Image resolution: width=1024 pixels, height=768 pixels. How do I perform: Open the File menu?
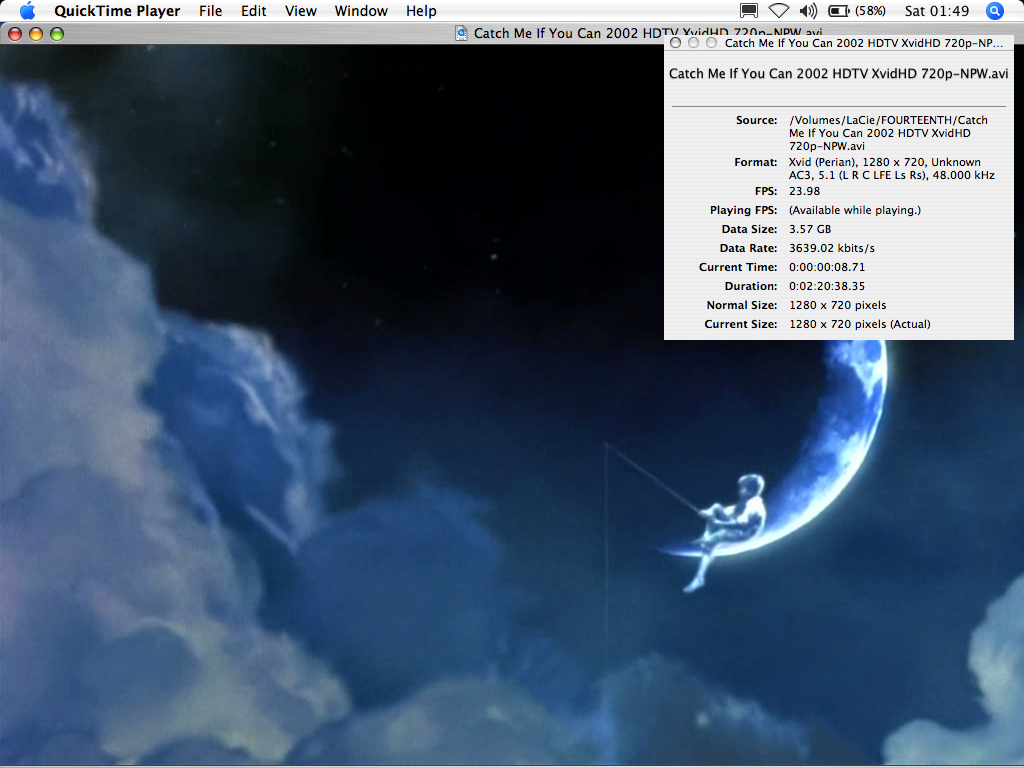(210, 11)
